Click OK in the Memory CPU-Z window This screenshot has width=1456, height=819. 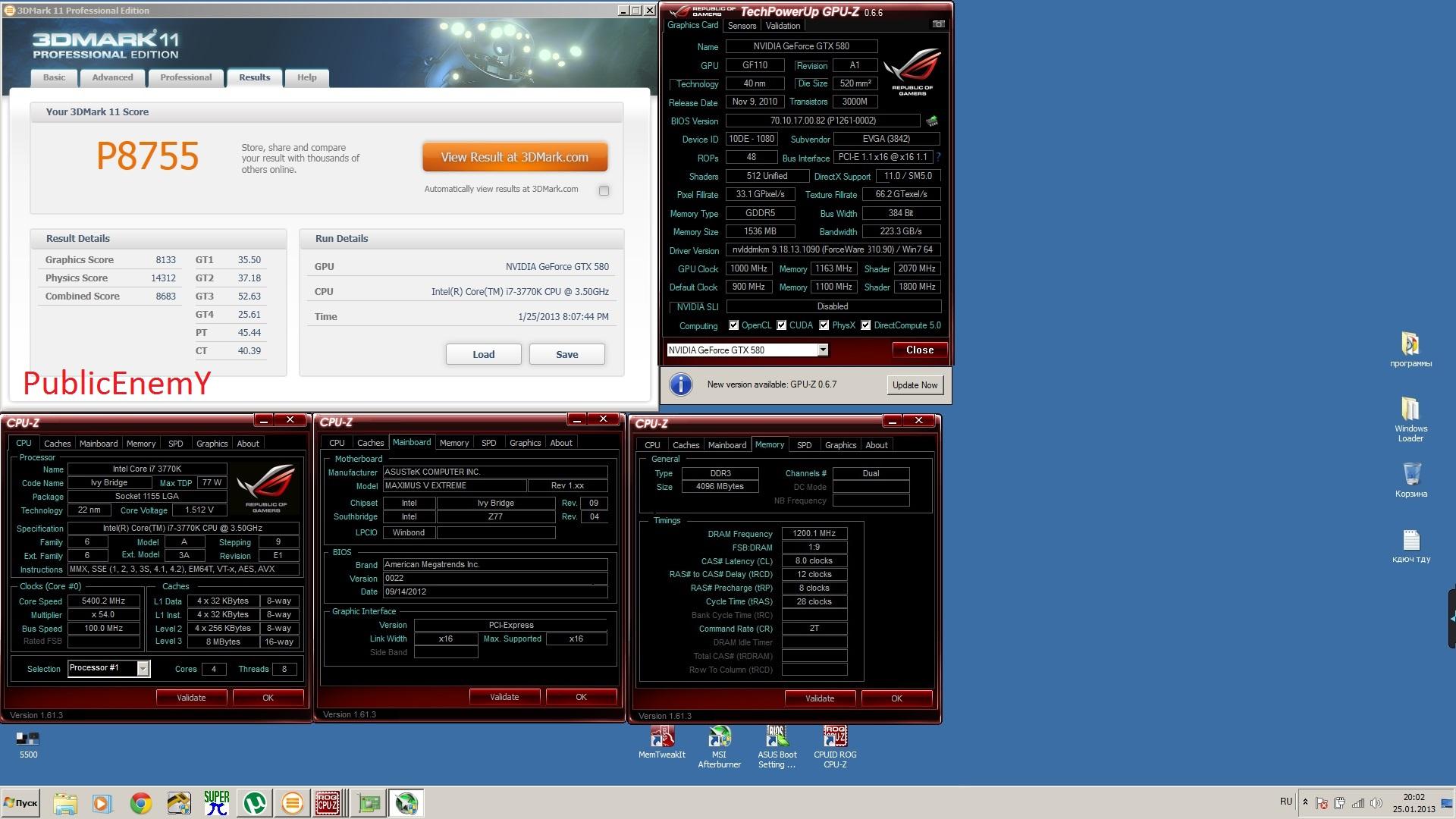(x=896, y=698)
